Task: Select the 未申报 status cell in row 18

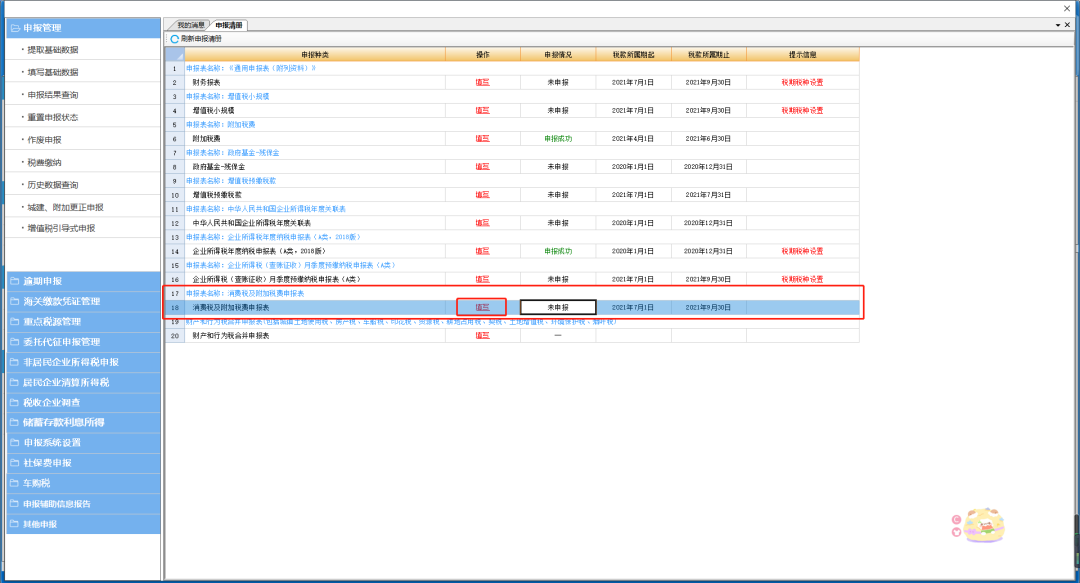Action: pos(558,307)
